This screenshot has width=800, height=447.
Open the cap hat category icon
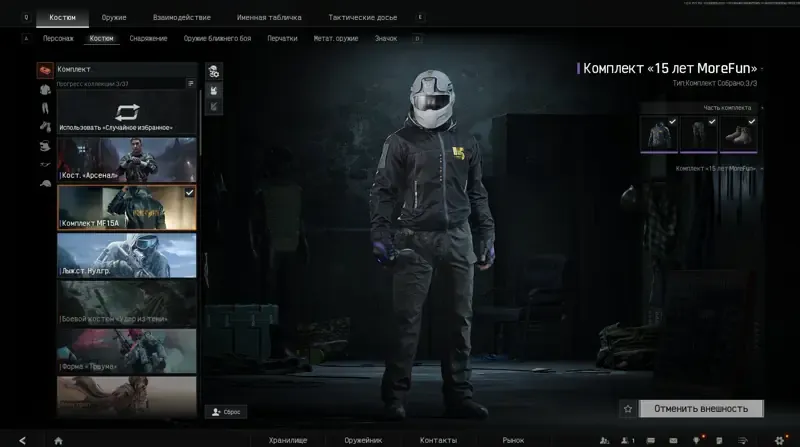[45, 183]
